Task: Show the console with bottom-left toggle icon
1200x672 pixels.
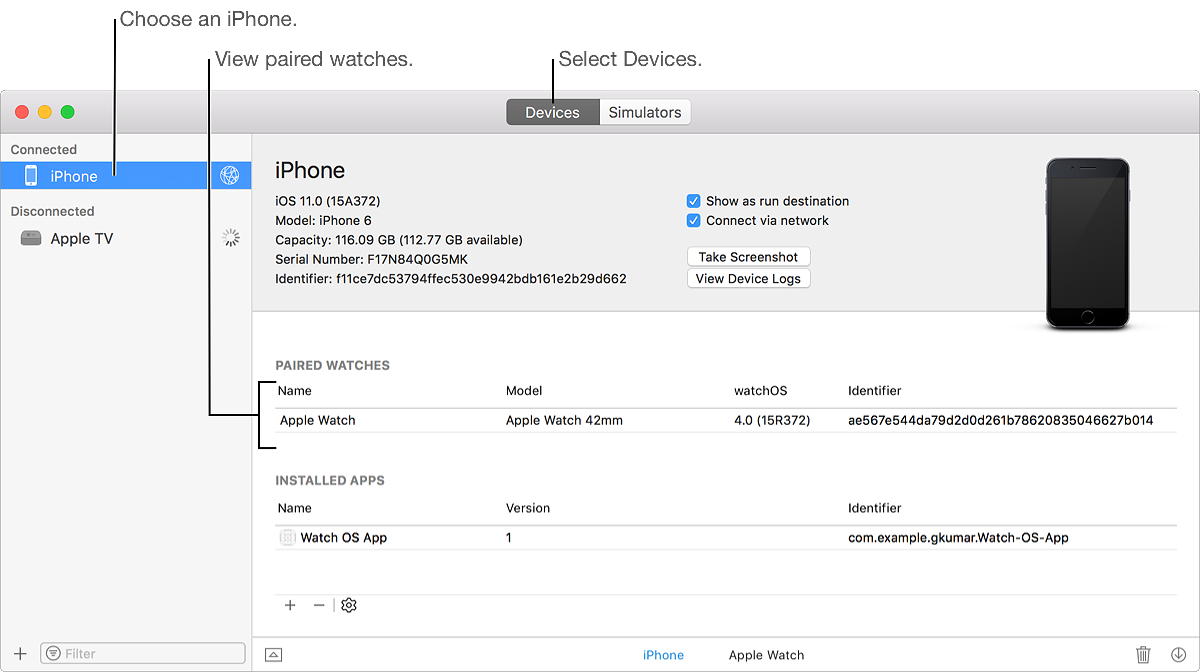Action: pyautogui.click(x=273, y=654)
